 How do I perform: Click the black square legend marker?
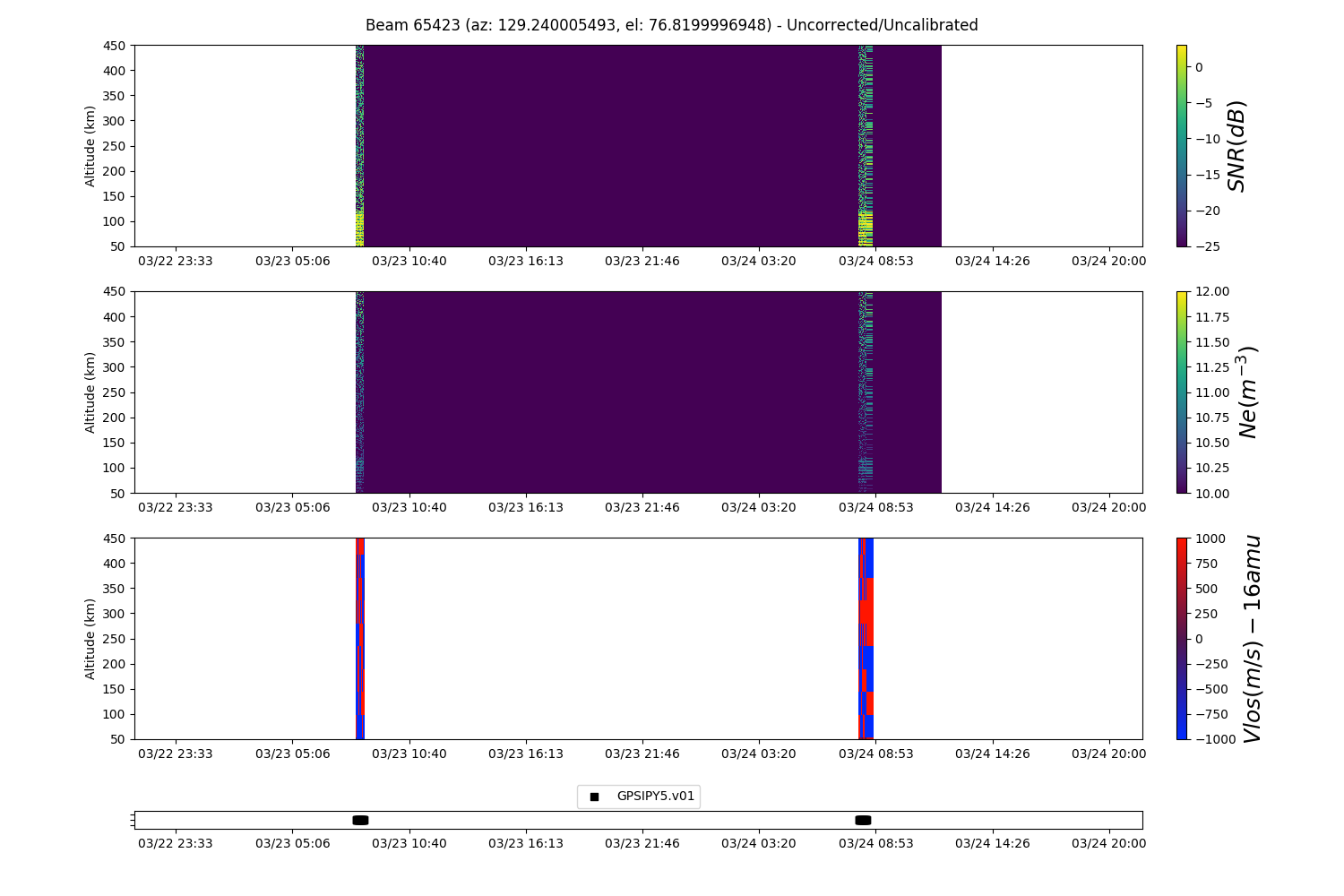pyautogui.click(x=594, y=797)
